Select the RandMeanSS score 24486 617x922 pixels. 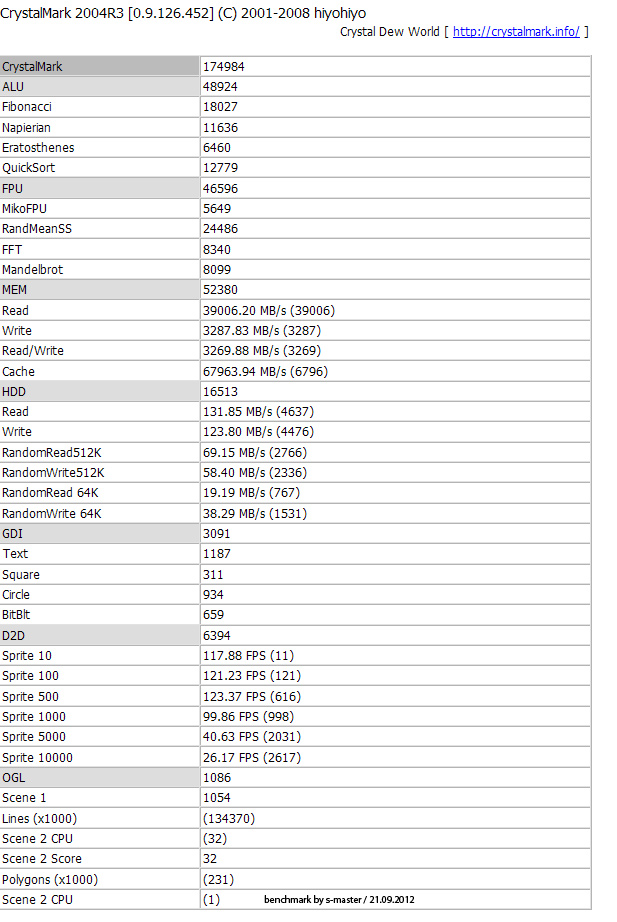pyautogui.click(x=221, y=229)
